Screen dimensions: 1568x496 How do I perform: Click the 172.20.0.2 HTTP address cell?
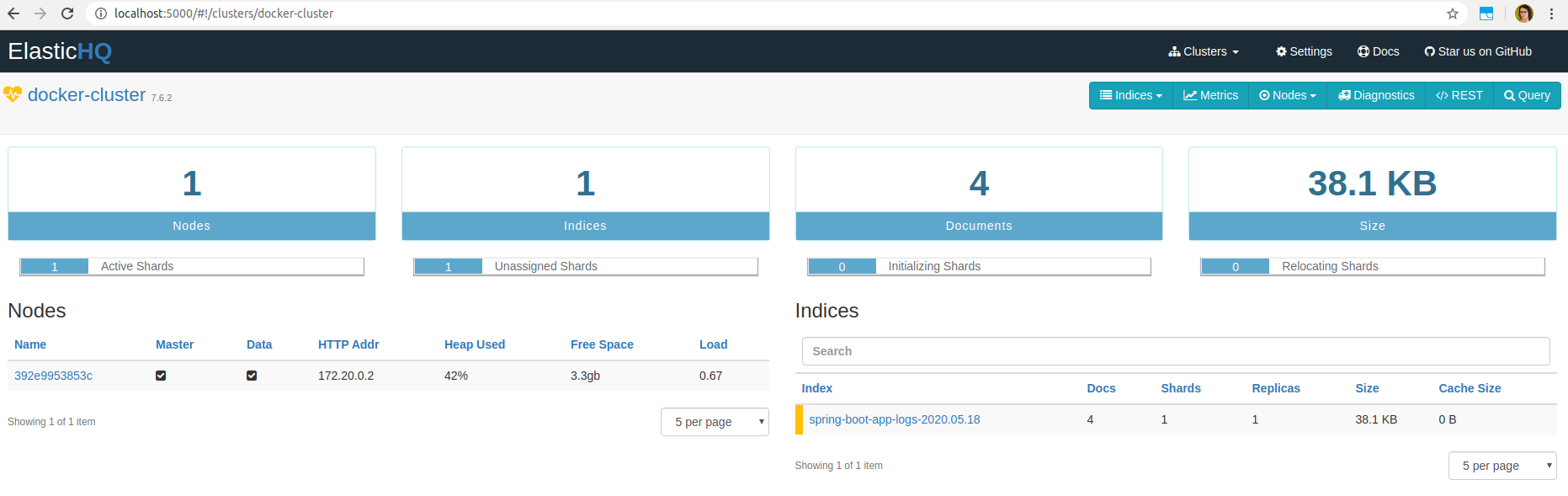346,376
